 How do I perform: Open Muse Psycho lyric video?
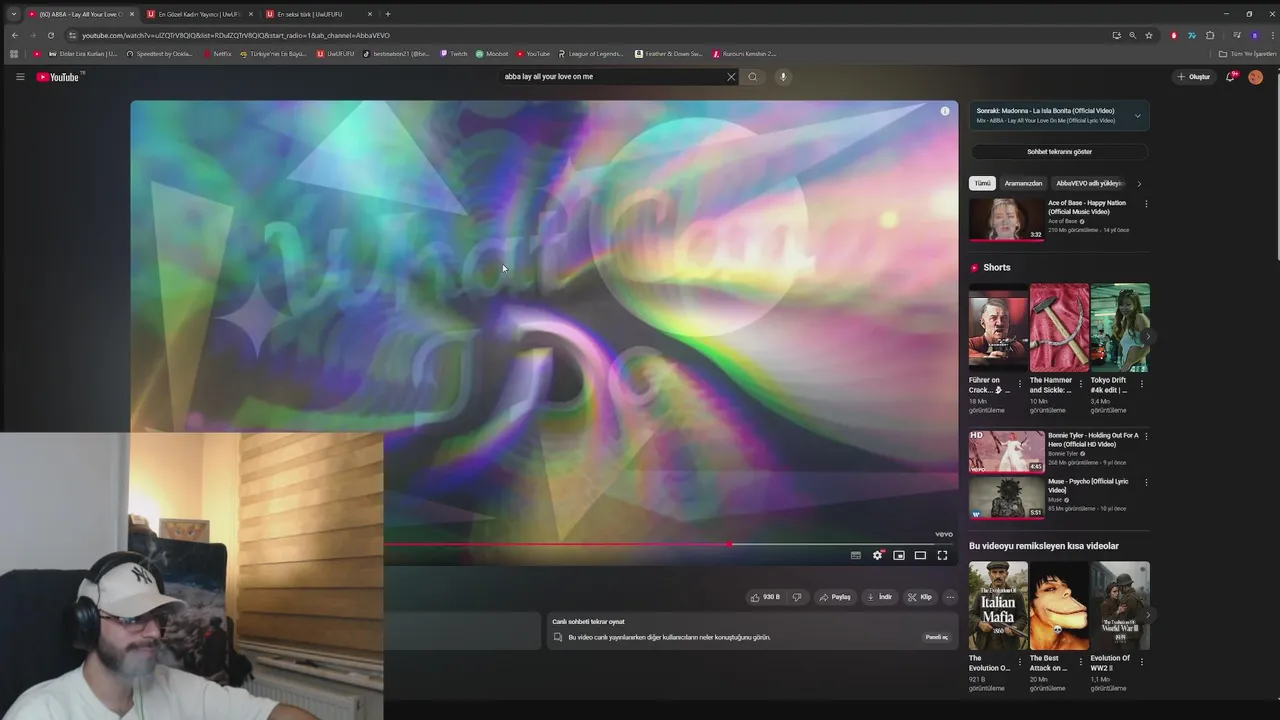point(1006,497)
